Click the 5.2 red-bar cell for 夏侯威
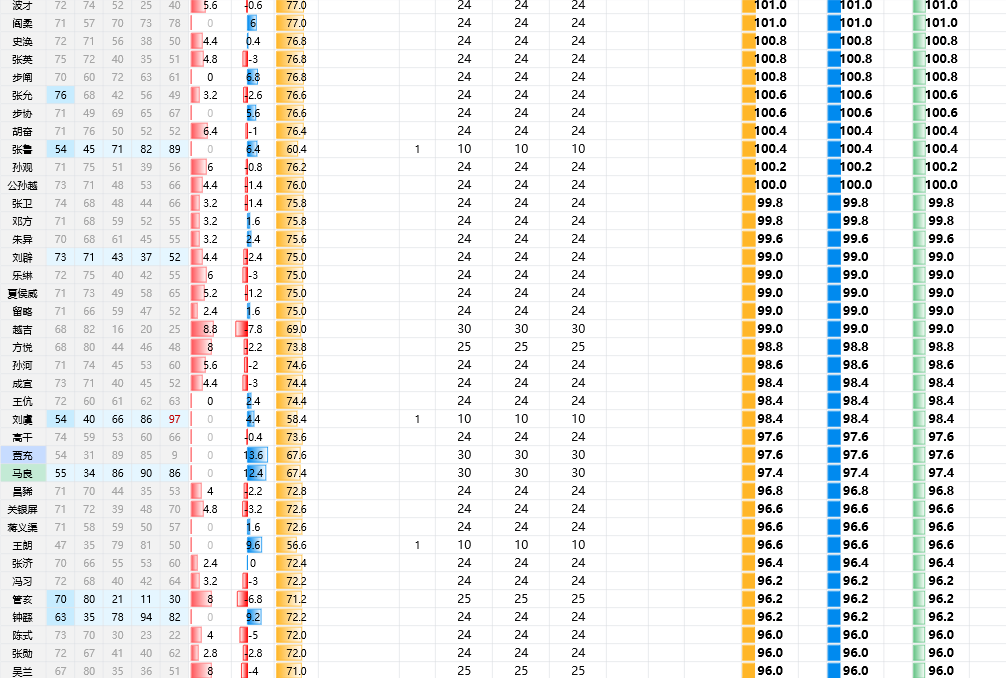 (210, 293)
